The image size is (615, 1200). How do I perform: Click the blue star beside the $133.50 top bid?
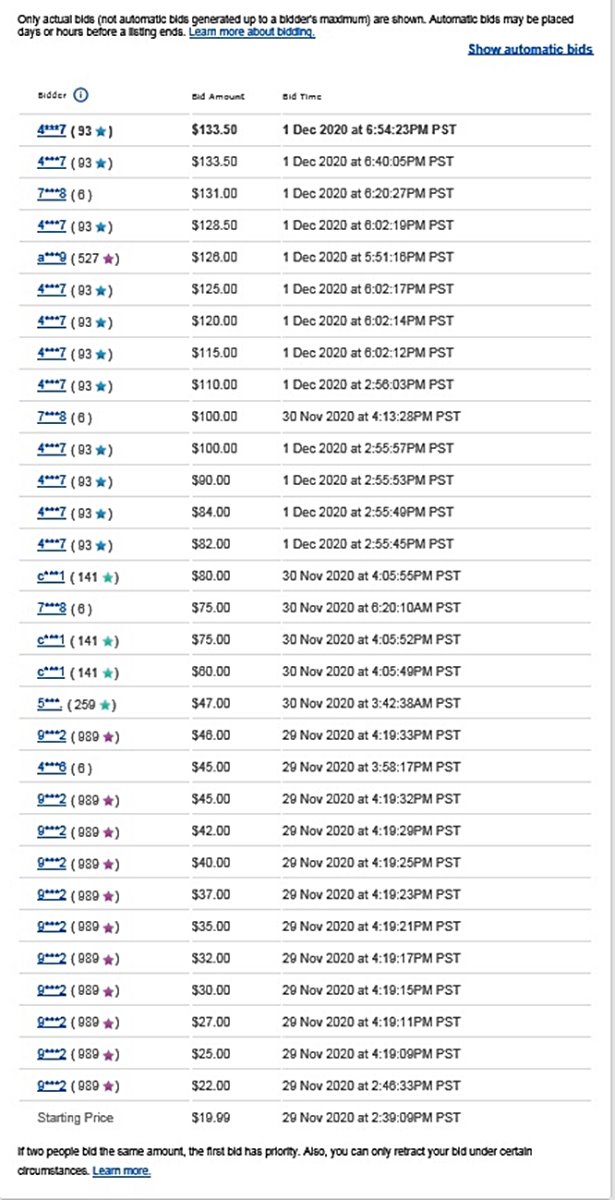coord(100,130)
